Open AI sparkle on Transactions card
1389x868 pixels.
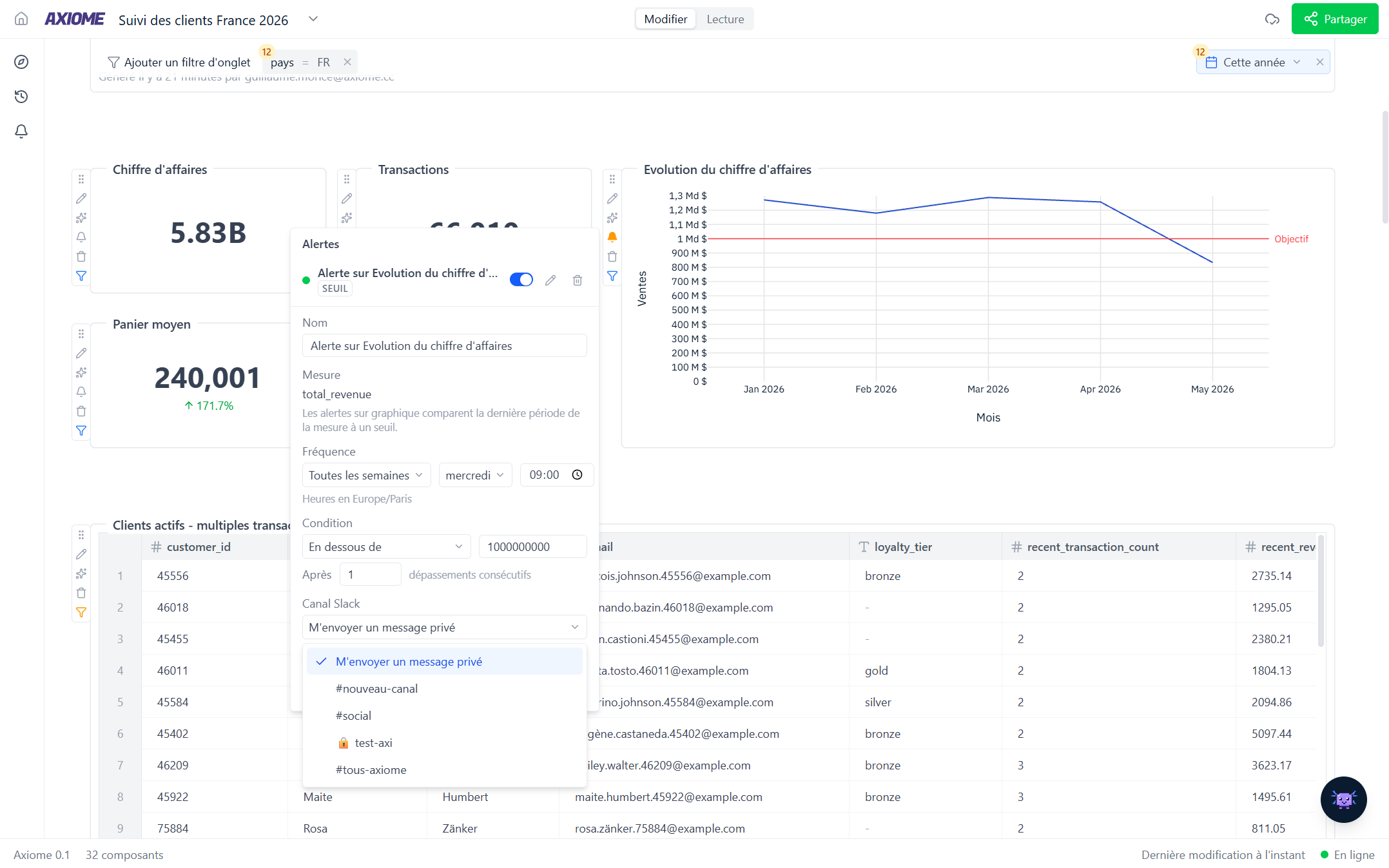coord(347,218)
